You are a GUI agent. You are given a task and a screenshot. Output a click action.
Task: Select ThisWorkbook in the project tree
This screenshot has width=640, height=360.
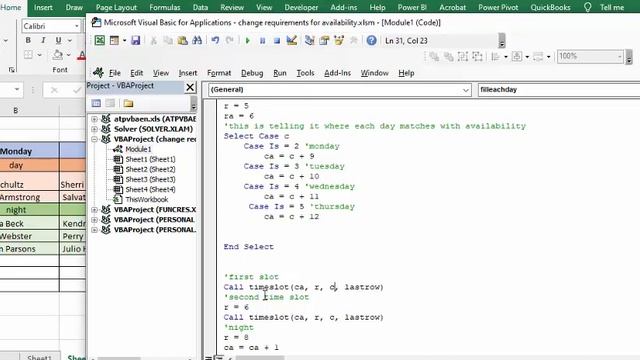[x=147, y=199]
